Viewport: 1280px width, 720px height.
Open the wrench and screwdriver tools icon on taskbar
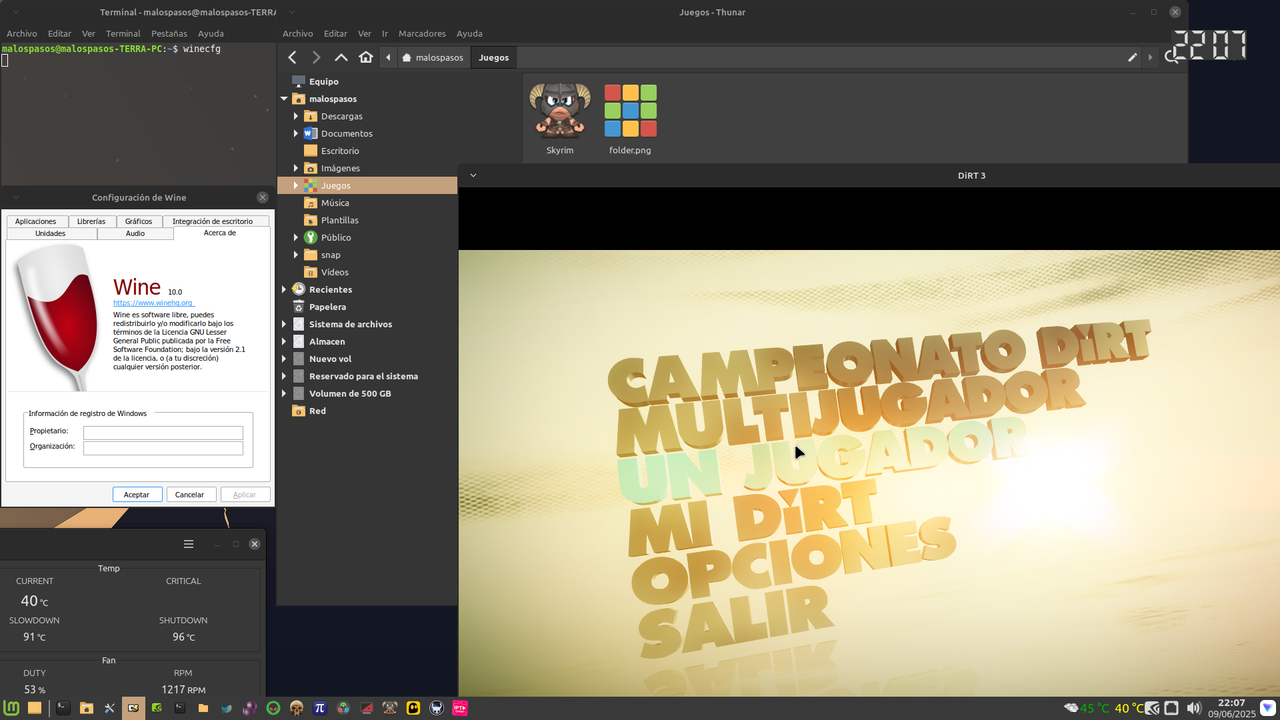coord(110,708)
